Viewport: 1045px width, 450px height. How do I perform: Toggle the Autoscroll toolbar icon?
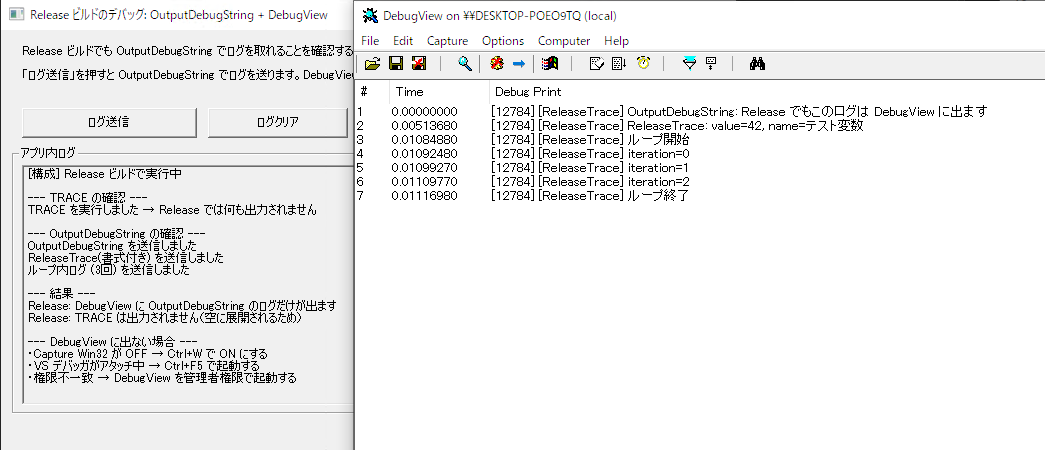point(620,64)
